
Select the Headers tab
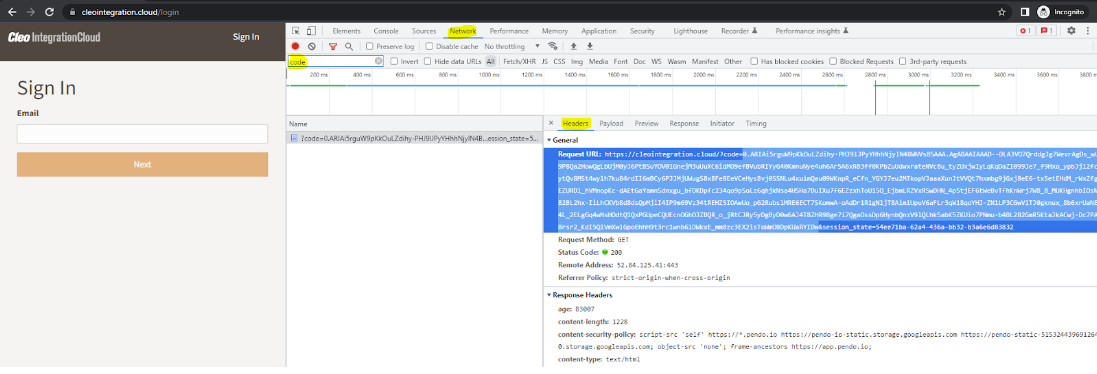coord(576,124)
